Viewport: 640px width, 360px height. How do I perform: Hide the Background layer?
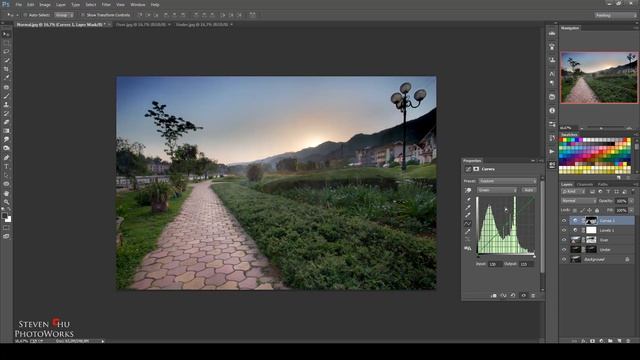[x=564, y=259]
